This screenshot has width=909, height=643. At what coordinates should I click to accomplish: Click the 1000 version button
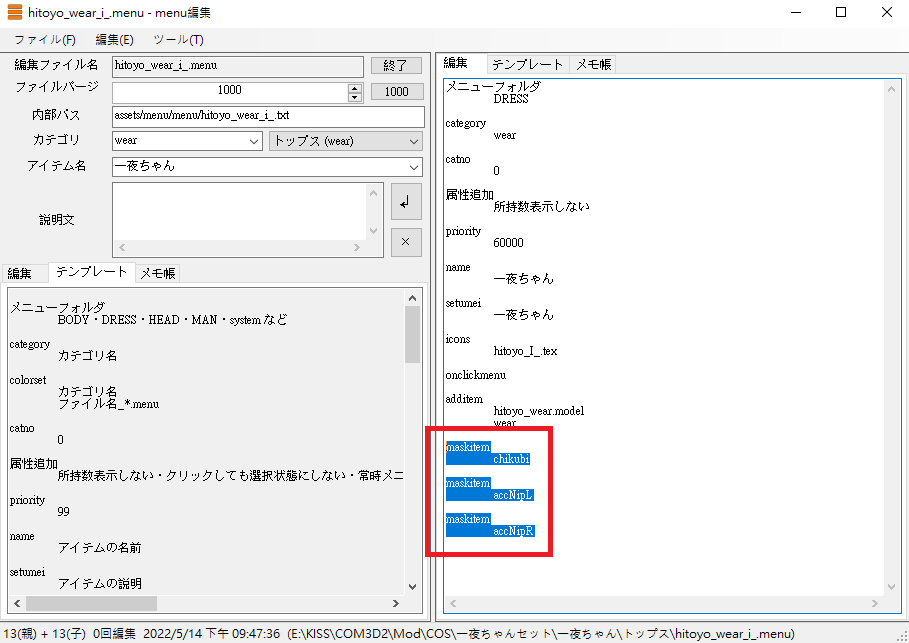pos(397,92)
